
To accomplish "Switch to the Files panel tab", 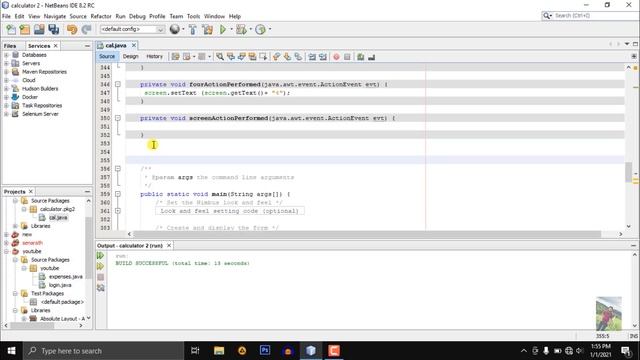I will click(x=10, y=46).
